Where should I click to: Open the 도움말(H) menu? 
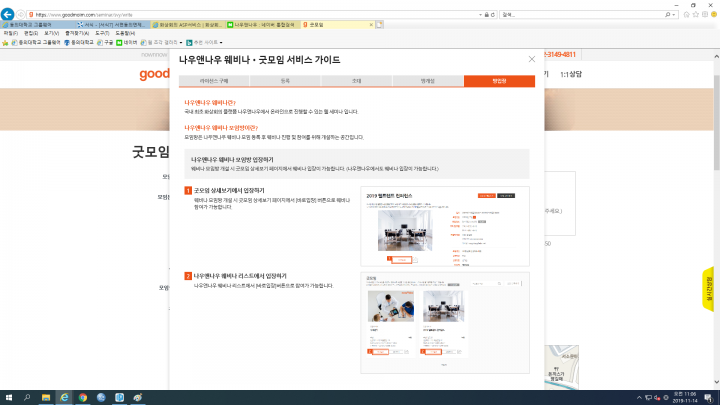pyautogui.click(x=125, y=34)
